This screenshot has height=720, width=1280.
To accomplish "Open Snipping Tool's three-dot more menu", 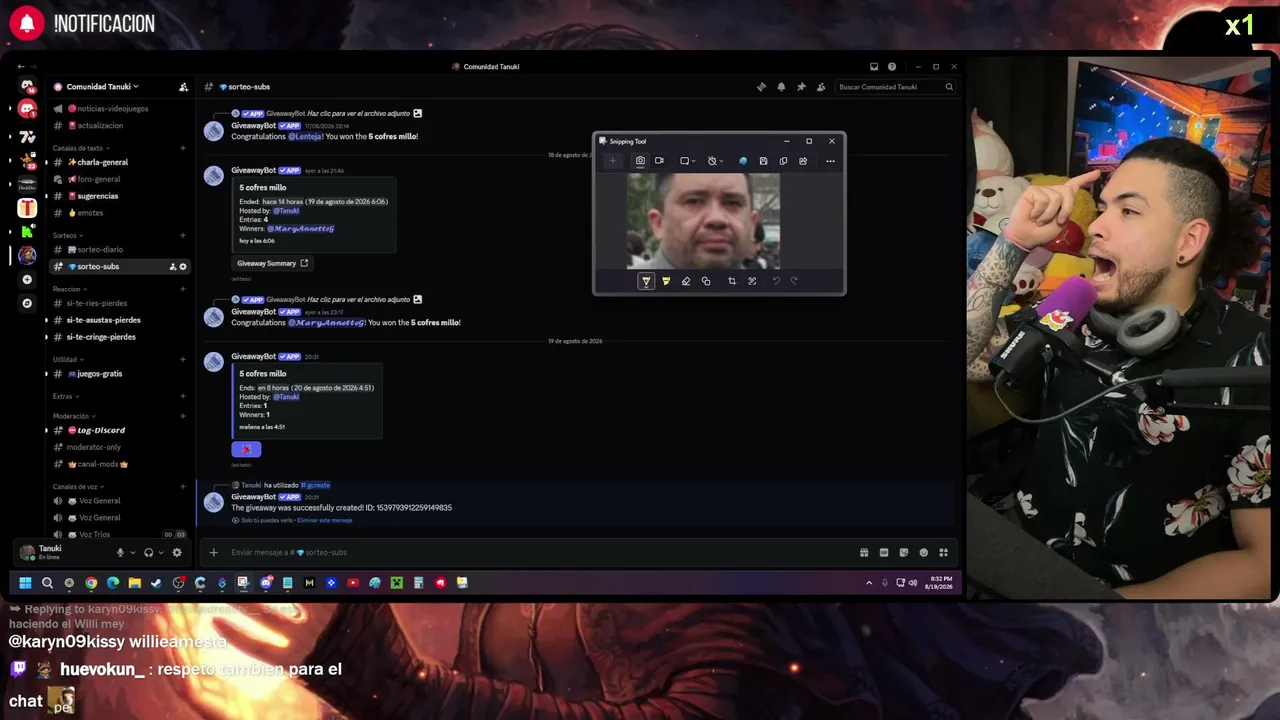I will 830,161.
